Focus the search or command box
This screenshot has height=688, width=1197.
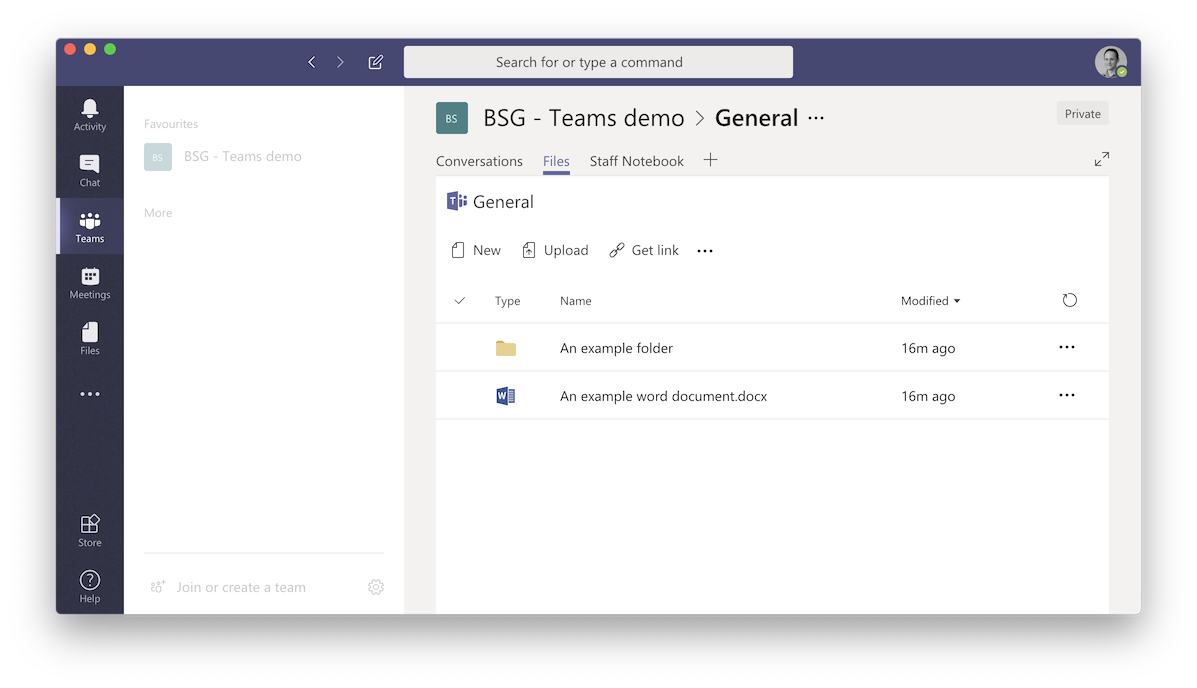coord(598,62)
